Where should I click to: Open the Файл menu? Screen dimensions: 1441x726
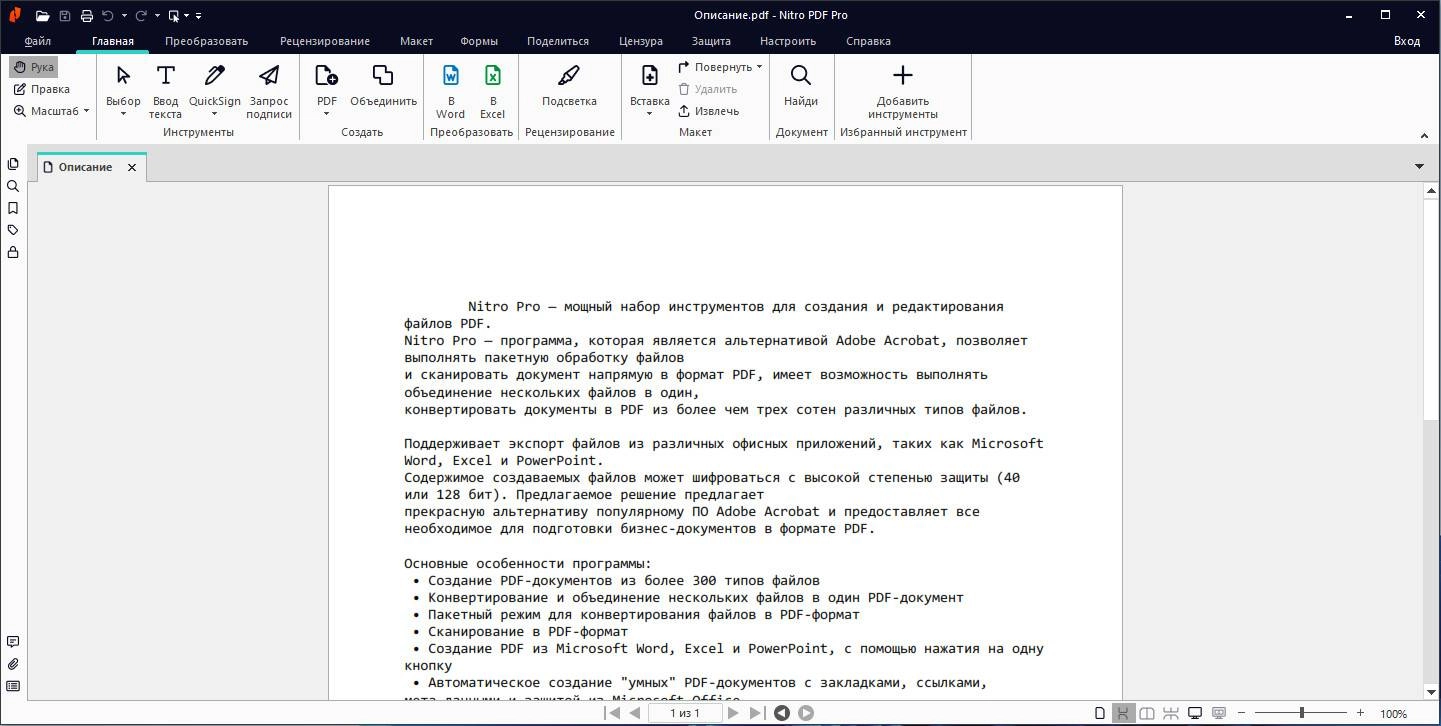tap(38, 41)
